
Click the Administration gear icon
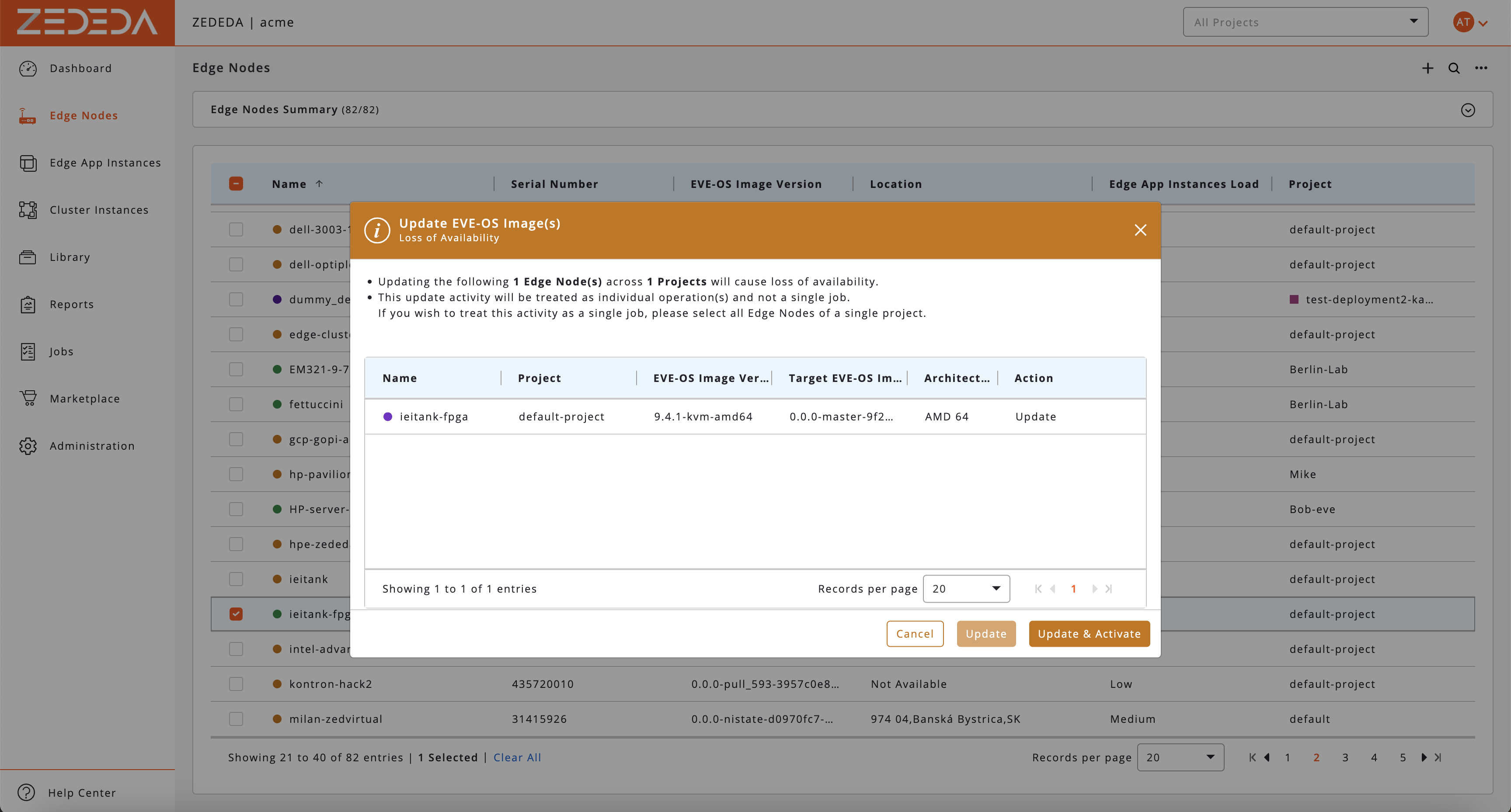28,446
